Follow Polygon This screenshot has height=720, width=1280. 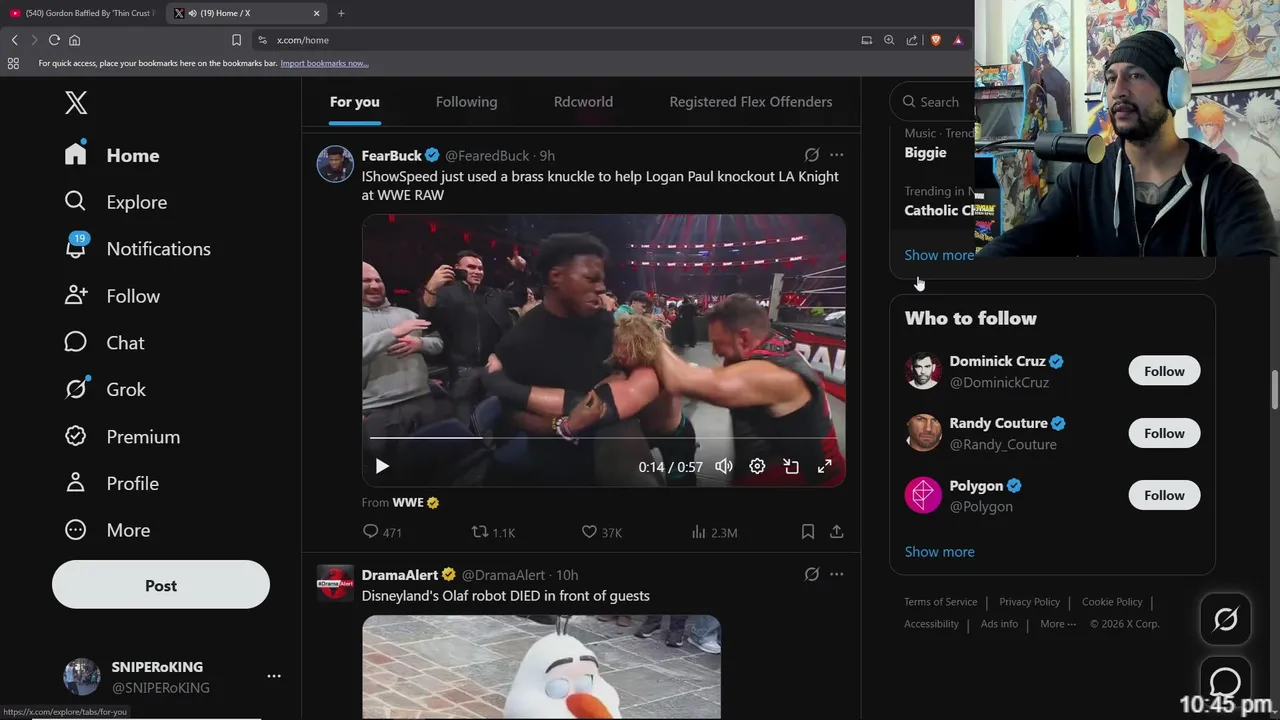tap(1164, 495)
